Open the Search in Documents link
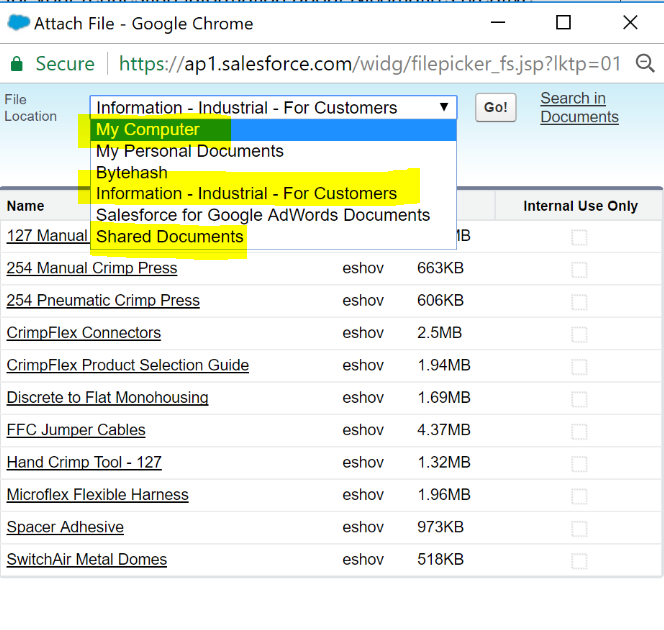Viewport: 664px width, 630px height. [x=579, y=108]
